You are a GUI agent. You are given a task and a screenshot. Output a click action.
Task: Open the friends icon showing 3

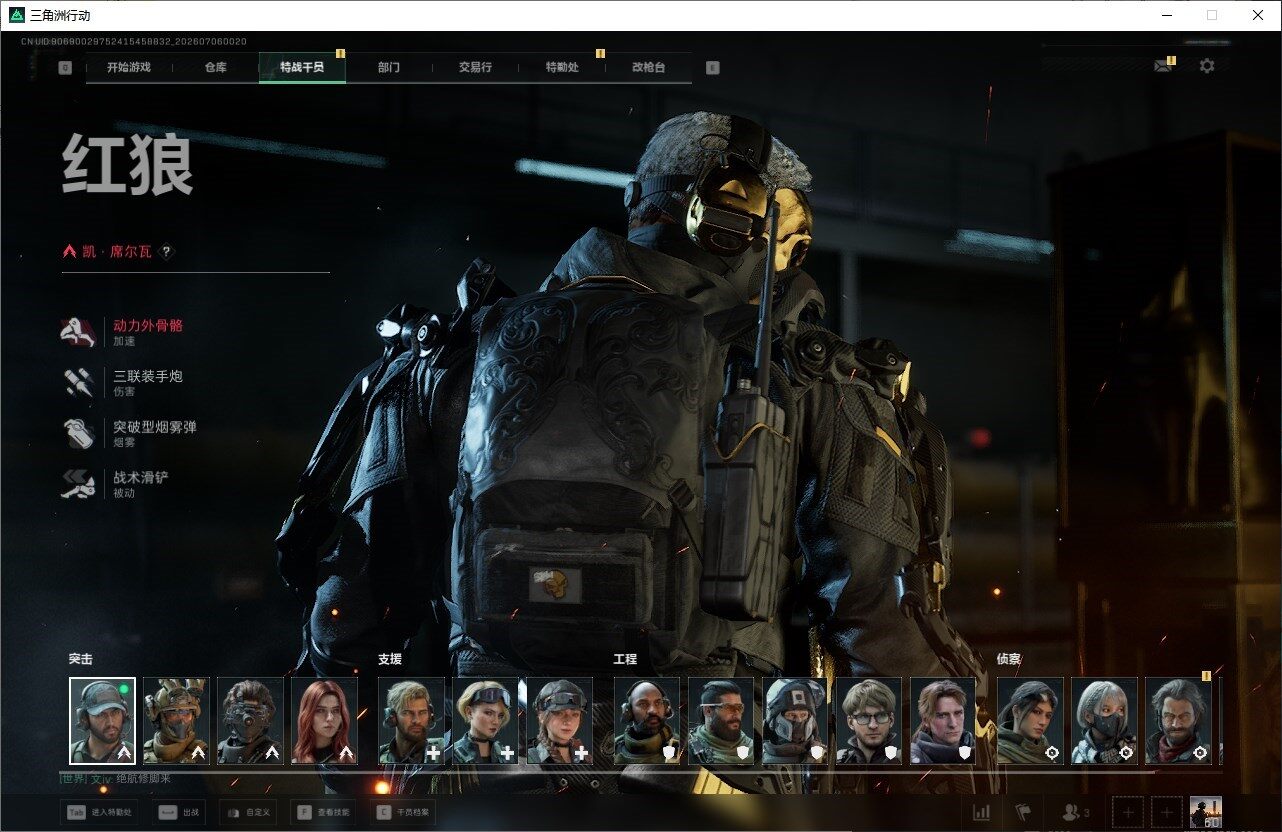[1076, 812]
